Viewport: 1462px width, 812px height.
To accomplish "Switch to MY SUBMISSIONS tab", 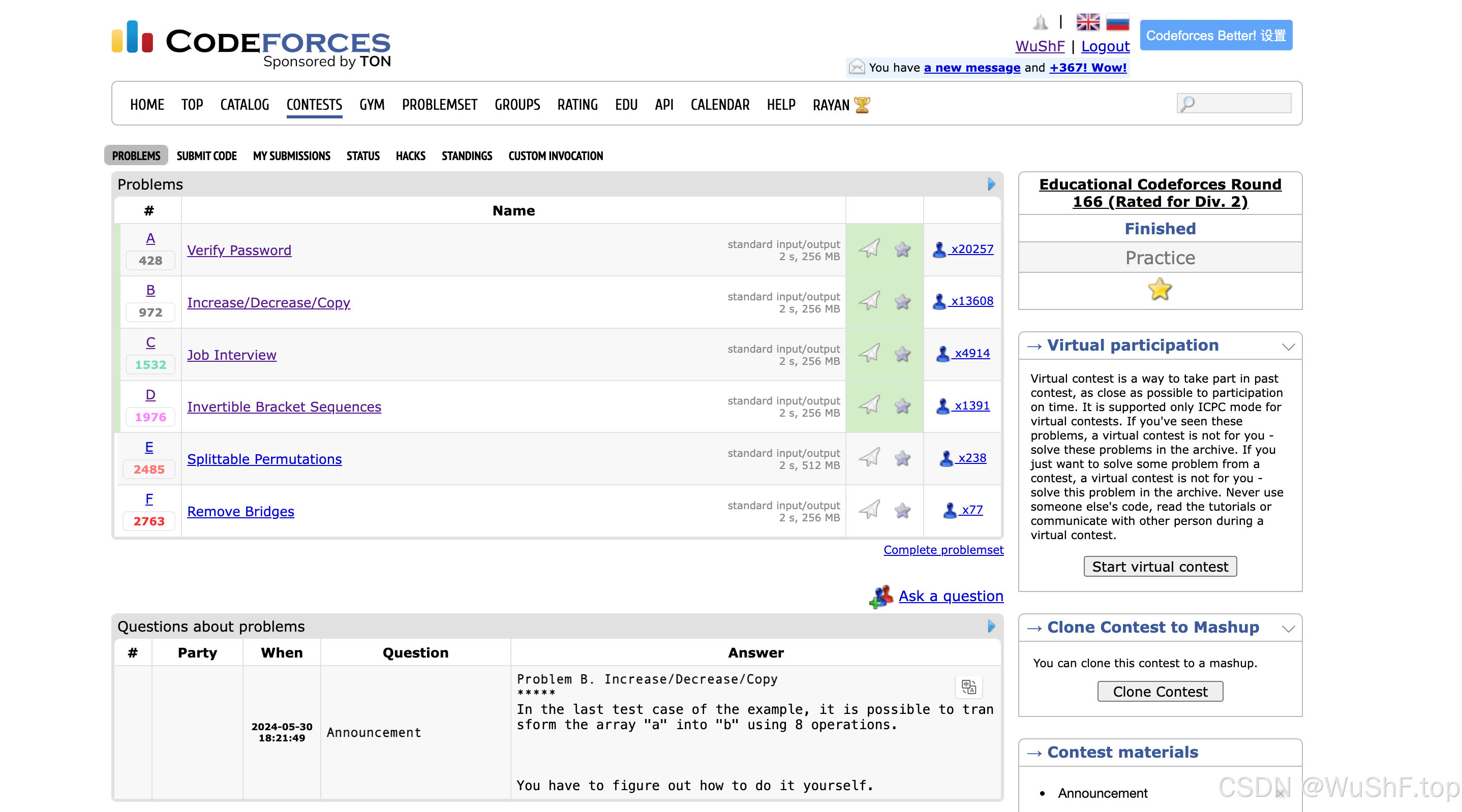I will [292, 155].
